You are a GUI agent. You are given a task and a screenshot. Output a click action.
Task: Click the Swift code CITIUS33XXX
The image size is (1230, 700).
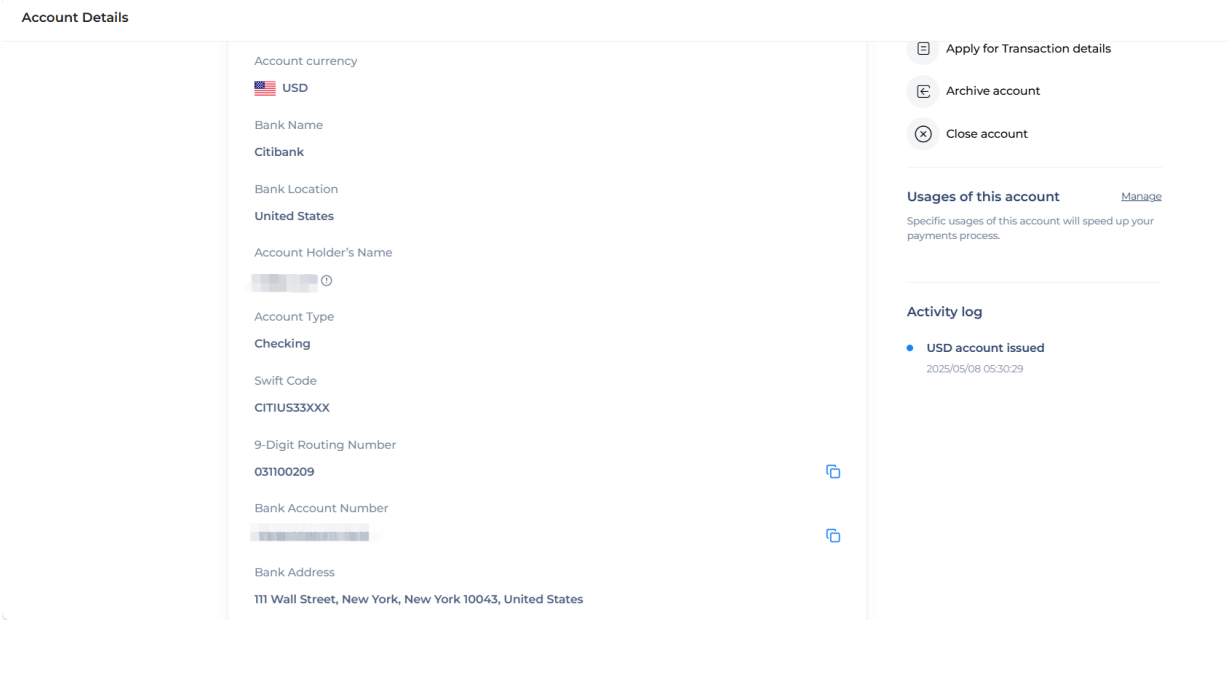pos(292,408)
